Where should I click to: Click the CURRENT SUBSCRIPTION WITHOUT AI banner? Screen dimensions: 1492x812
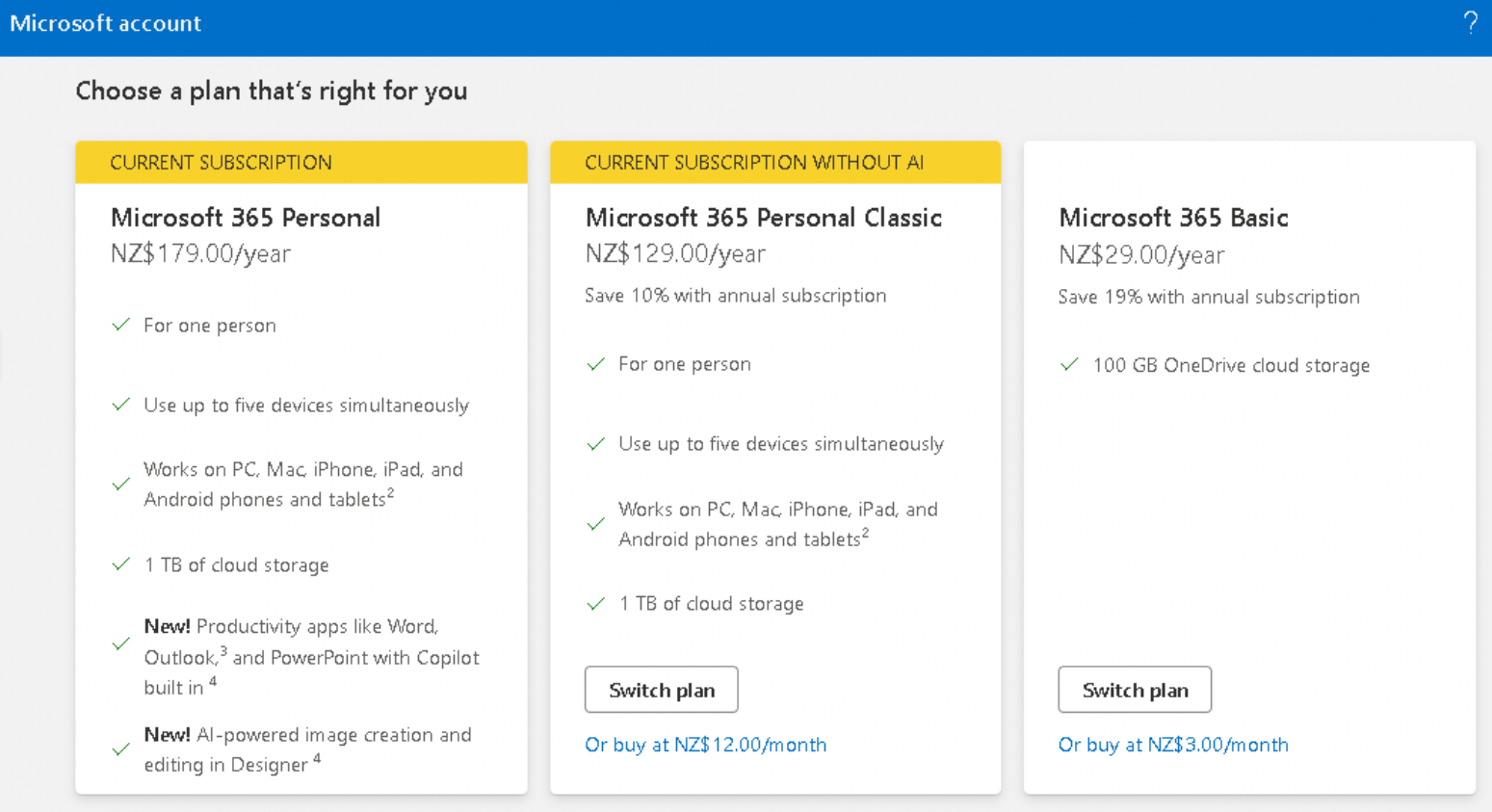(x=775, y=163)
